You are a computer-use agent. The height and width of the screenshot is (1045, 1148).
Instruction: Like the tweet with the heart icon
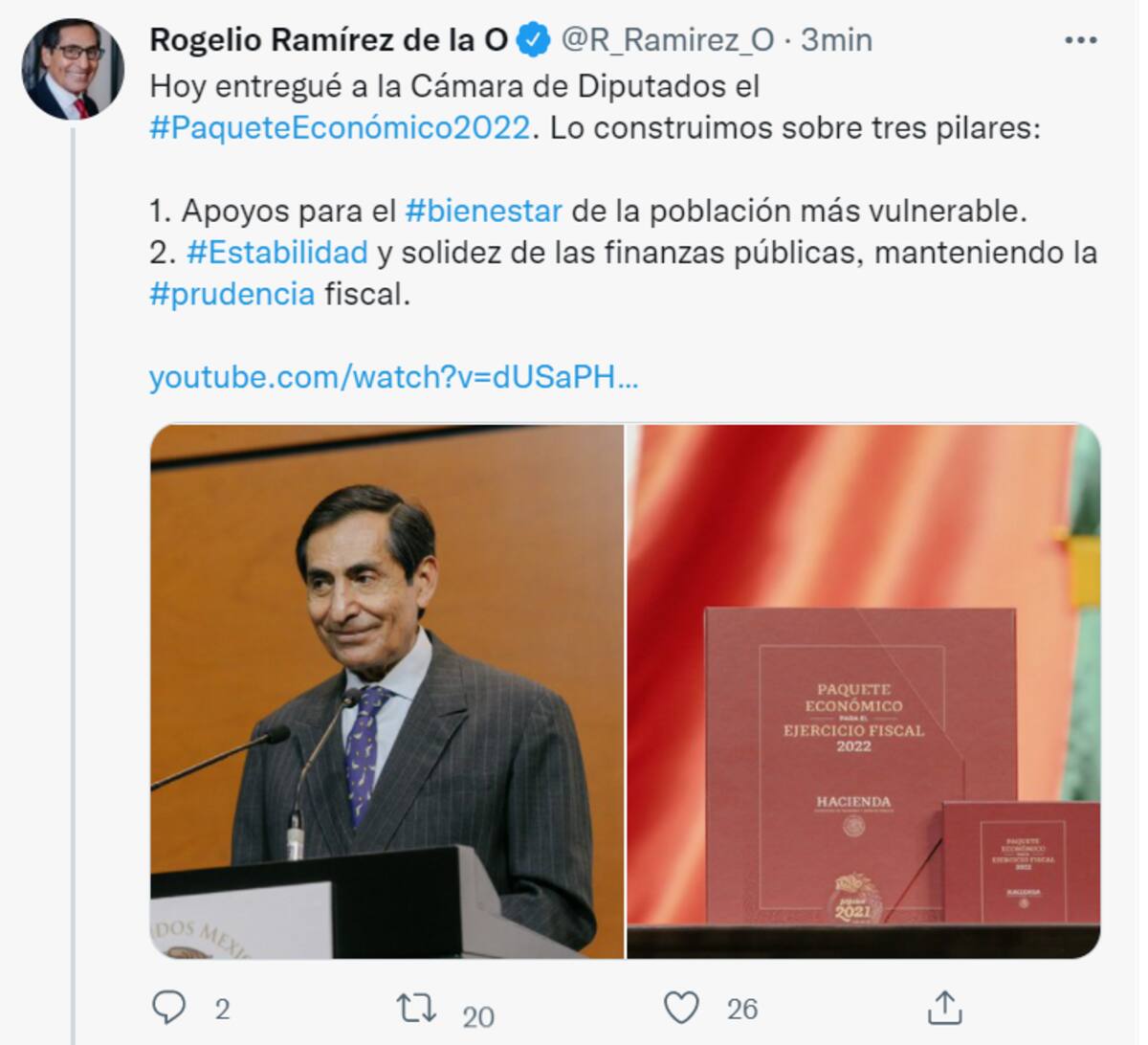(x=681, y=1008)
